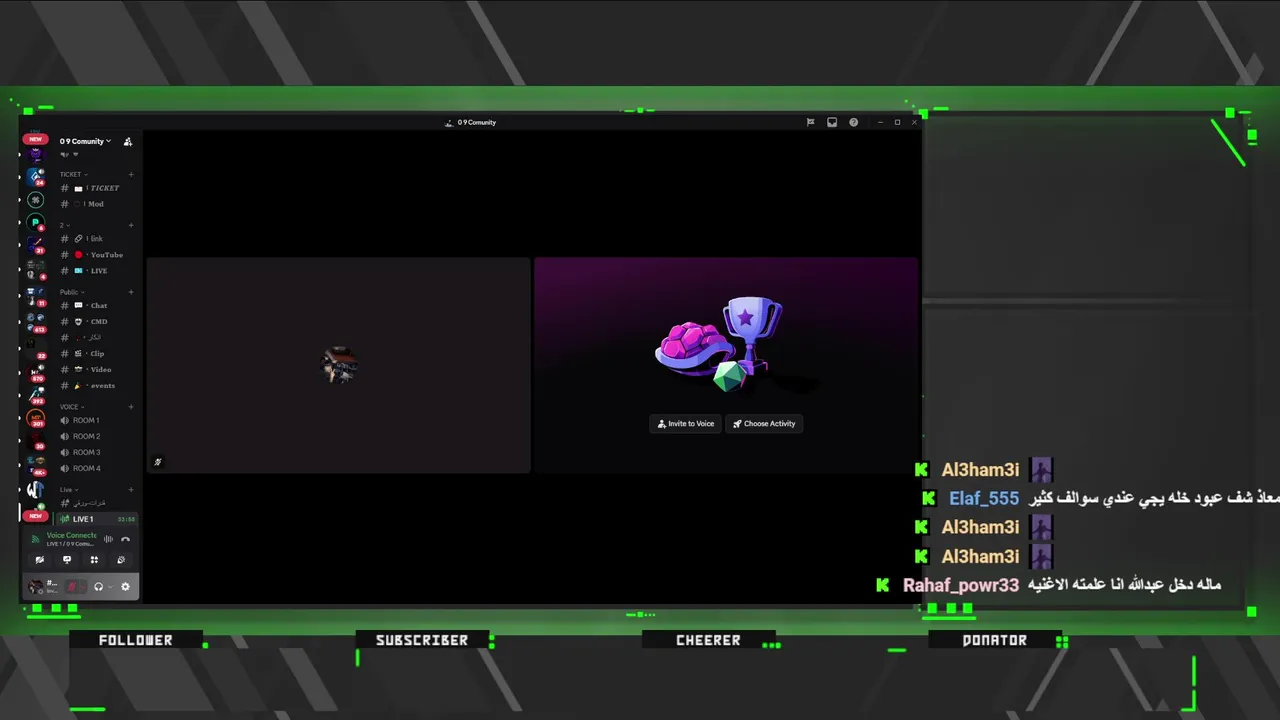Click the flag icon in Discord title bar

click(x=810, y=122)
